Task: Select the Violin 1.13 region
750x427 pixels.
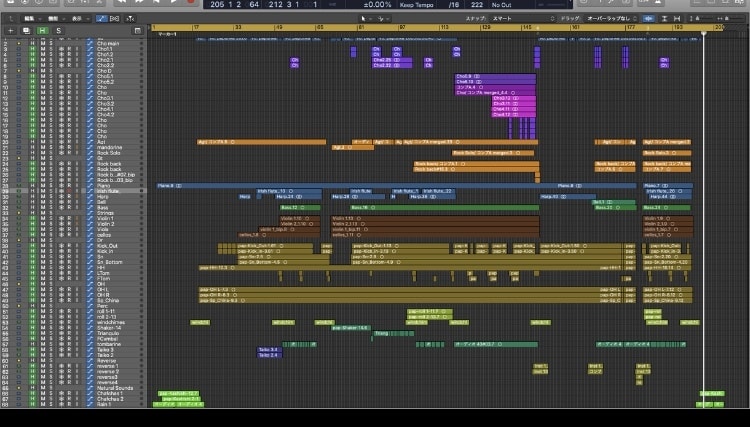Action: [435, 219]
